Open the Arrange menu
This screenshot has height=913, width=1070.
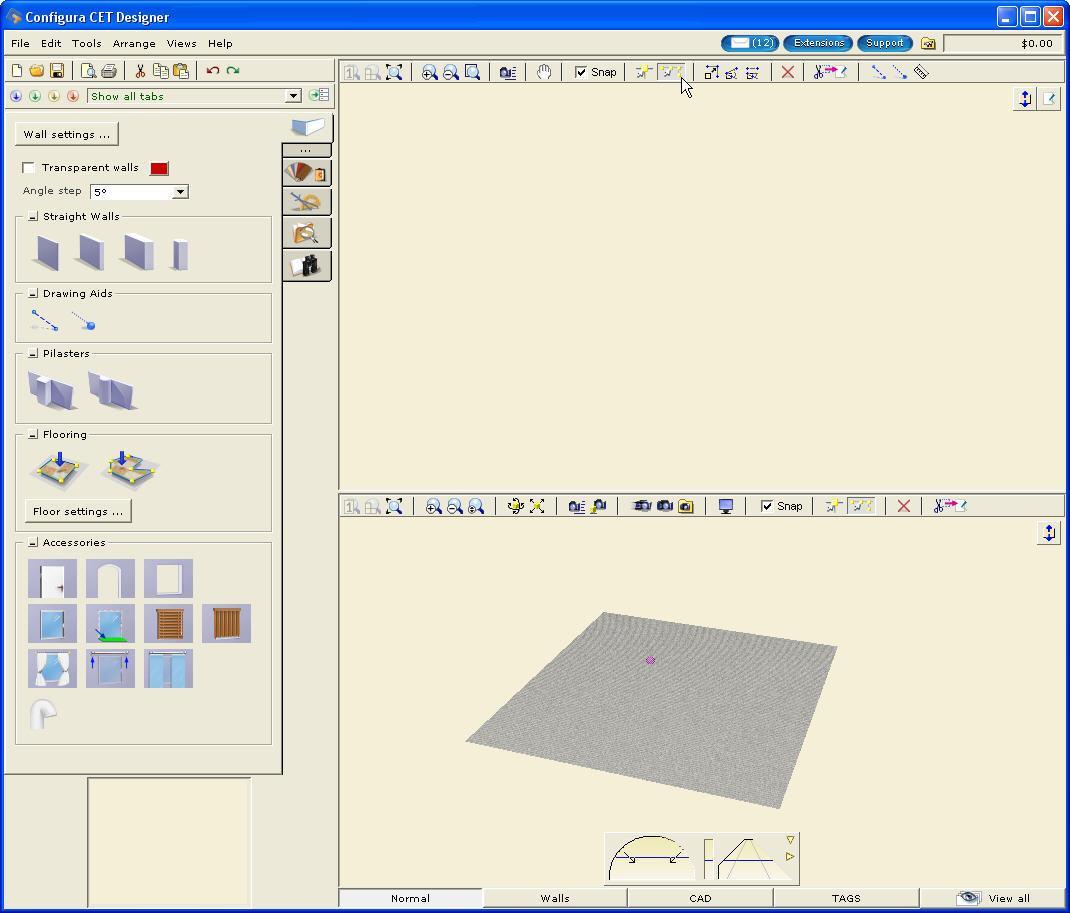134,43
